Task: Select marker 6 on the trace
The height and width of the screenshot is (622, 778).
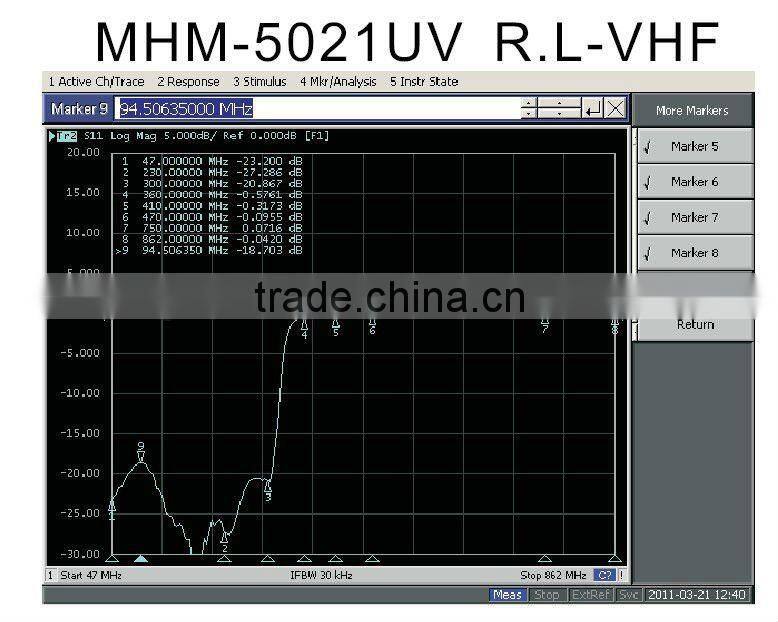Action: [373, 326]
